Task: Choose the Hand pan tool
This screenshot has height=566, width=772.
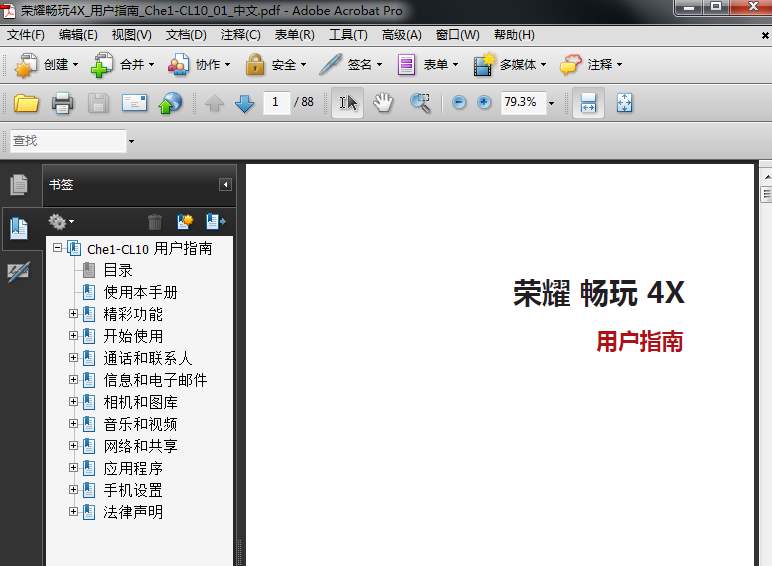Action: point(383,102)
